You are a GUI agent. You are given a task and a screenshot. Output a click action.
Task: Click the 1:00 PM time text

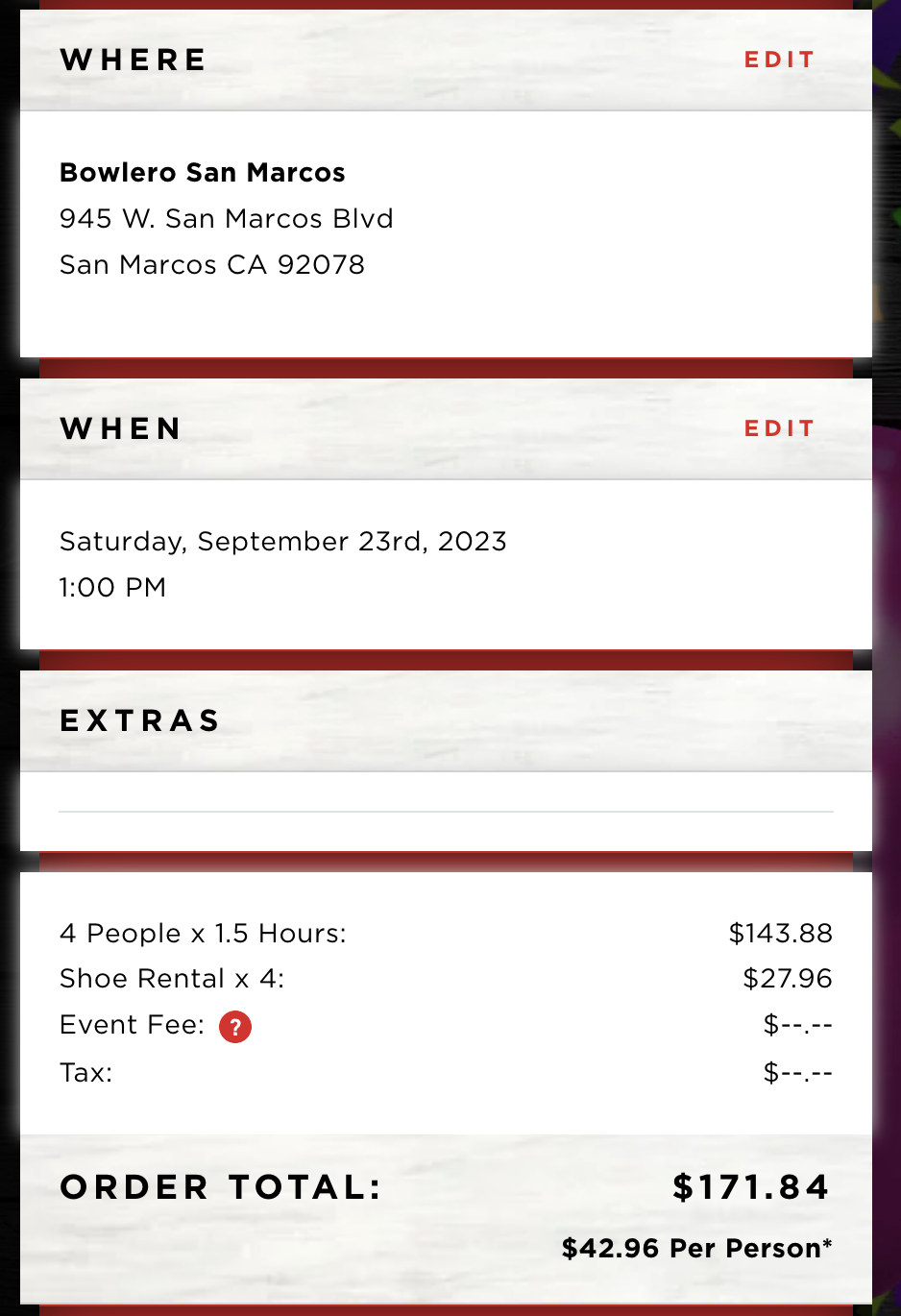pyautogui.click(x=113, y=588)
